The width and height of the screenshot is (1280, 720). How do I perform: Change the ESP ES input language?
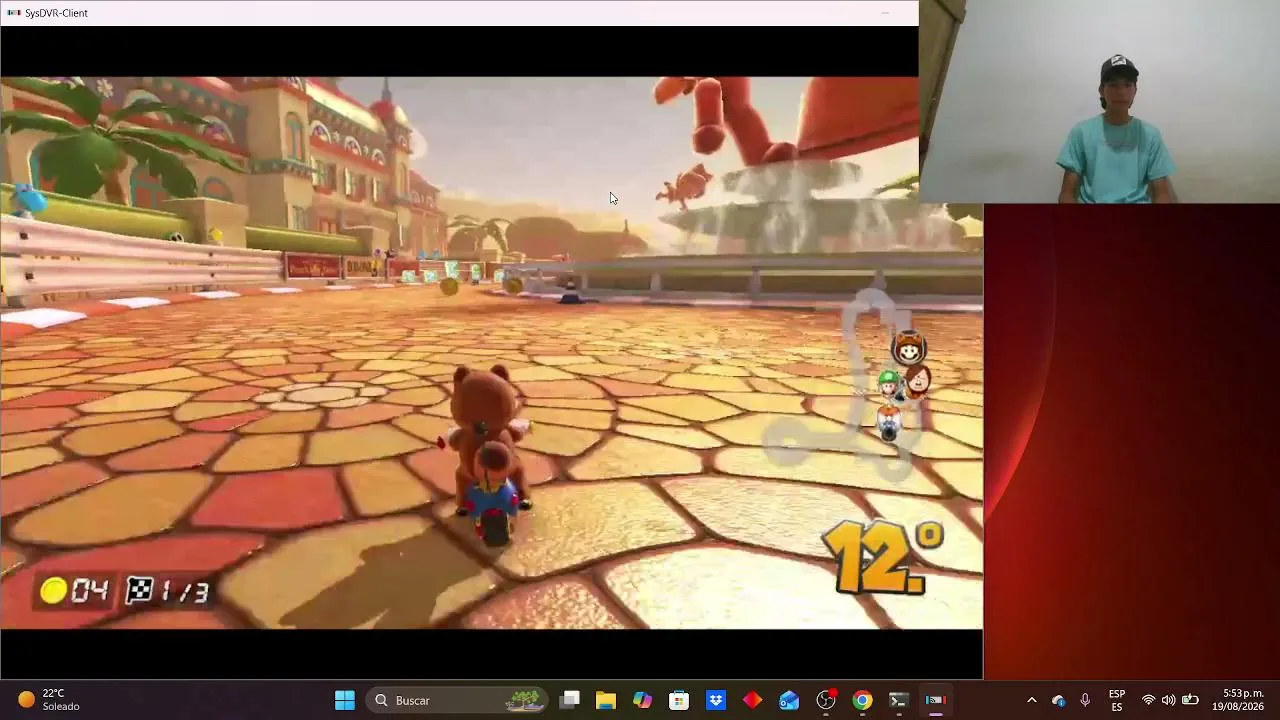coord(1117,700)
